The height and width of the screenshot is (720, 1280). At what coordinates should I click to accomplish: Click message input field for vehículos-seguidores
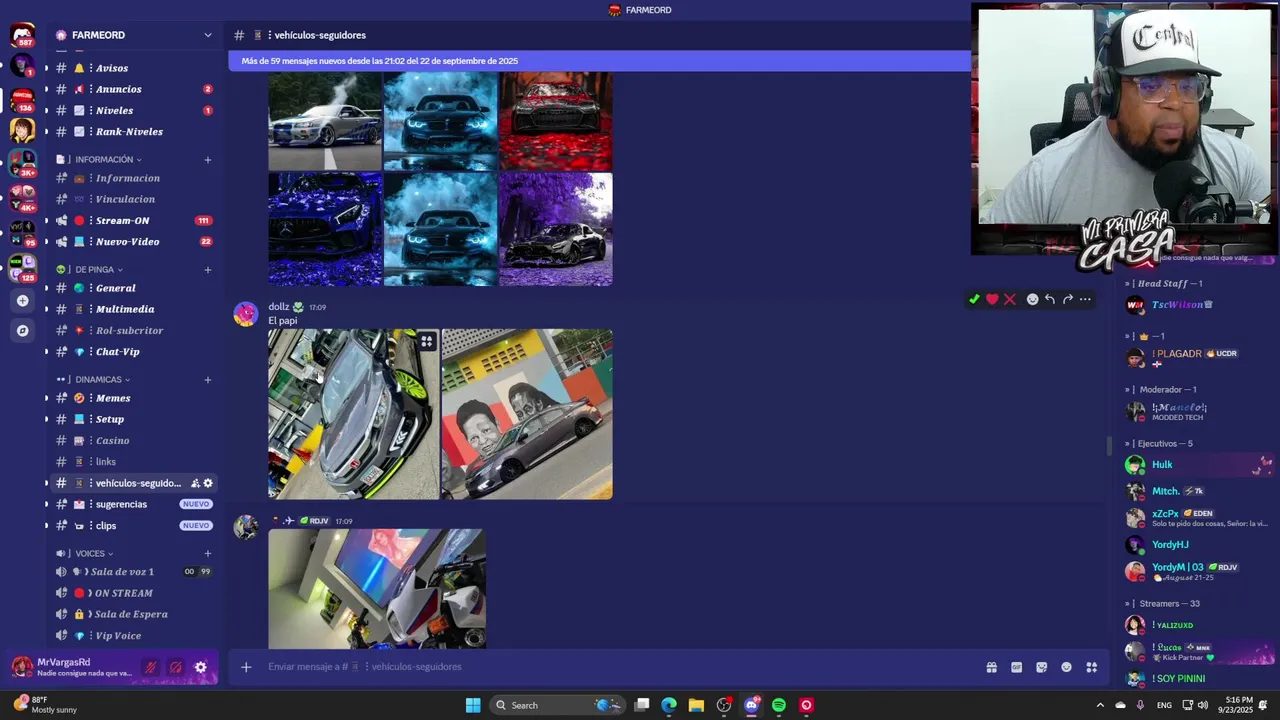click(620, 667)
